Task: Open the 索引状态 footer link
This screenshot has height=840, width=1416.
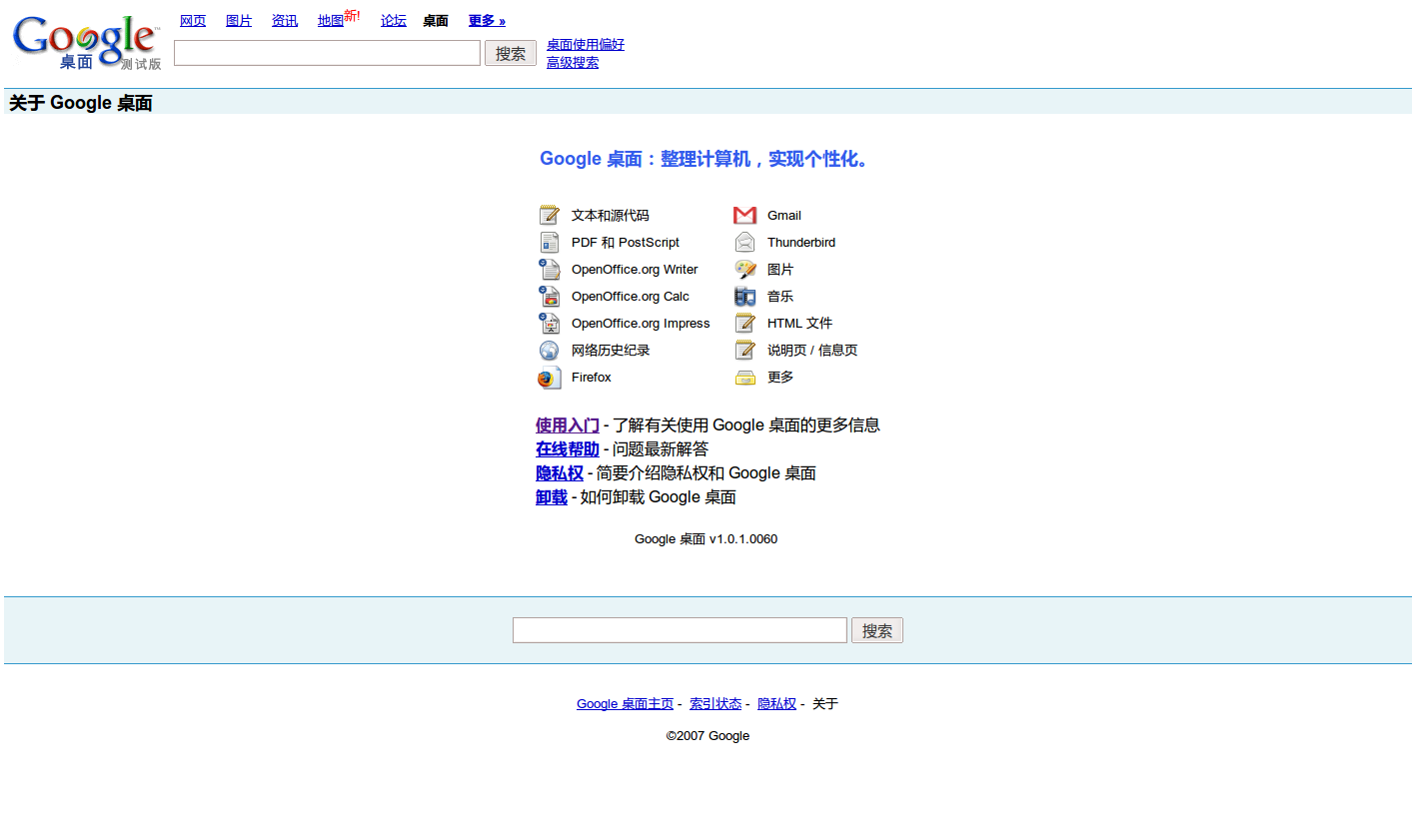Action: (x=715, y=704)
